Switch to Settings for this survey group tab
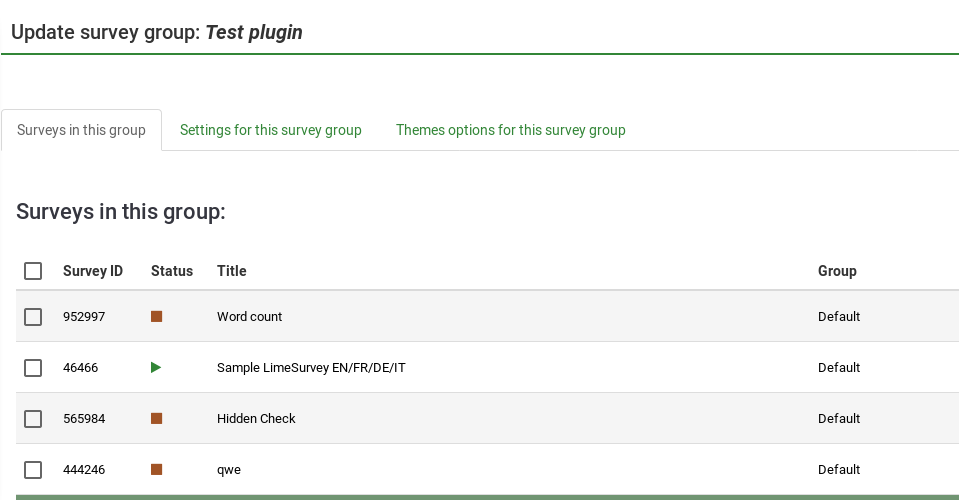This screenshot has height=500, width=959. (x=271, y=130)
